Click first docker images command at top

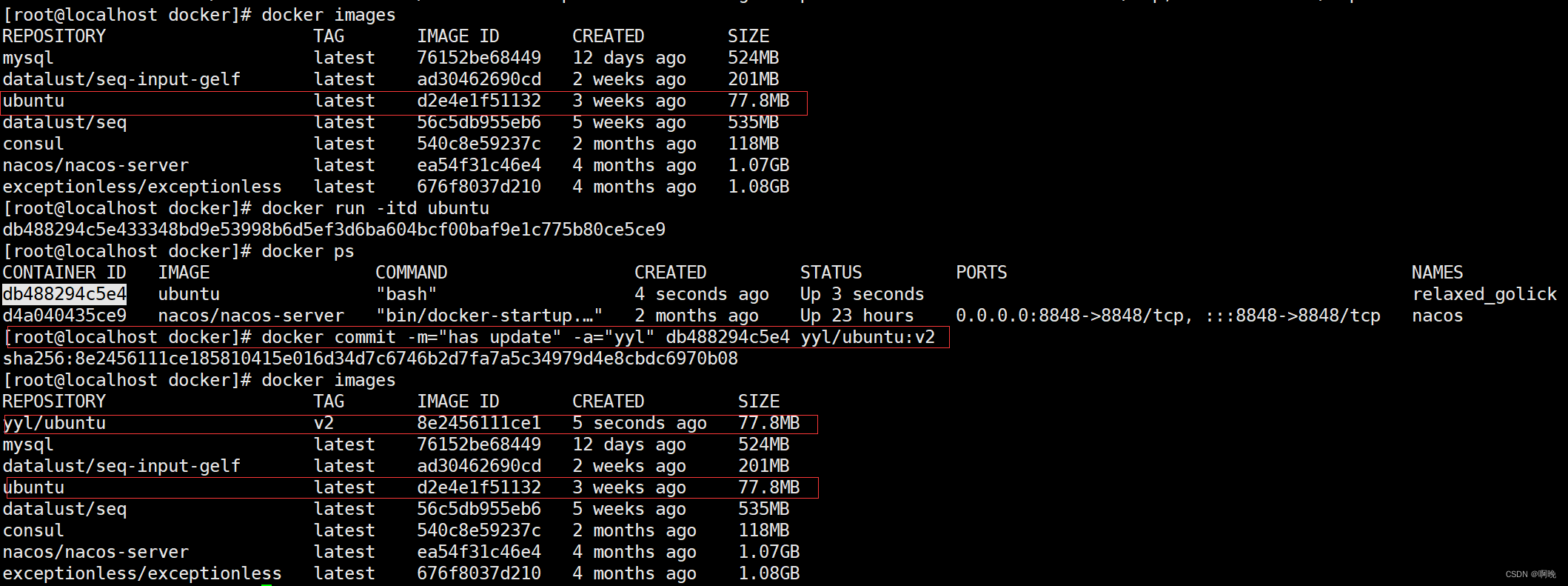(328, 15)
